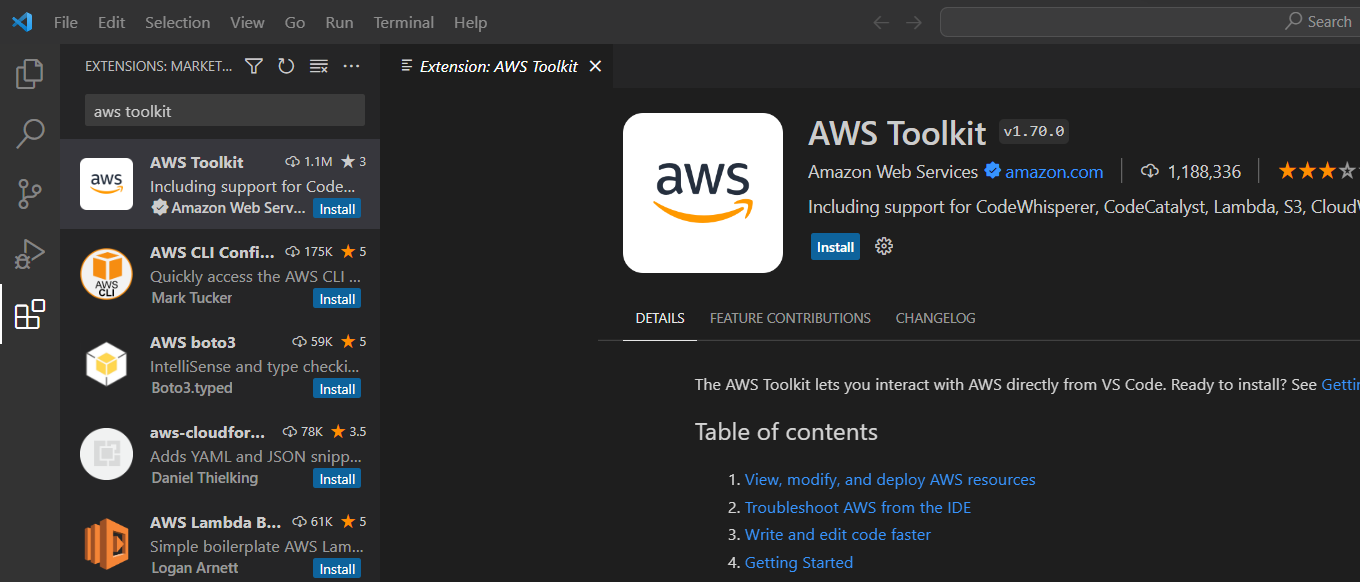Go back with the left arrow

click(x=881, y=22)
